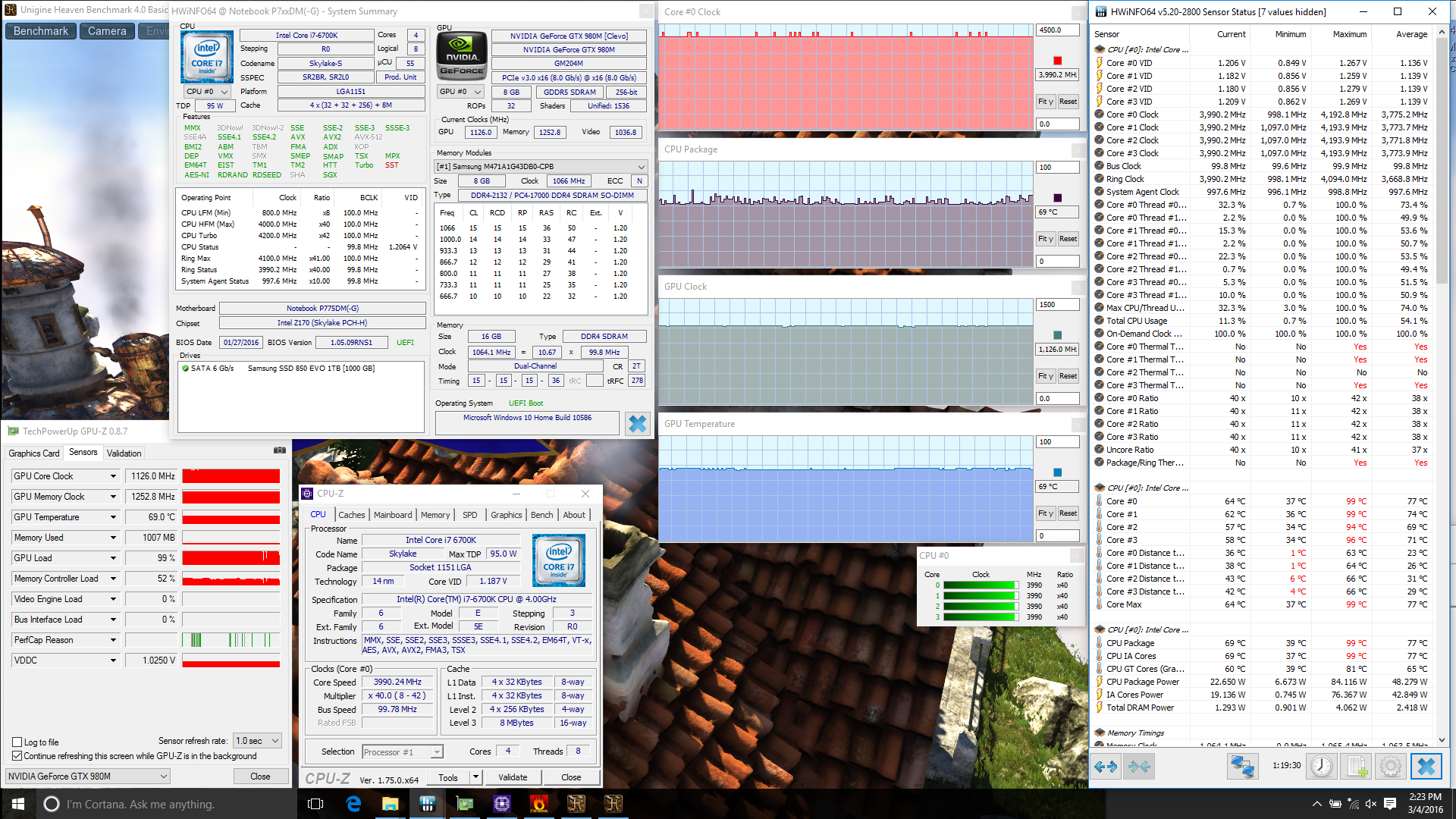Open the VDDC sensor dropdown
This screenshot has width=1456, height=819.
pyautogui.click(x=113, y=661)
